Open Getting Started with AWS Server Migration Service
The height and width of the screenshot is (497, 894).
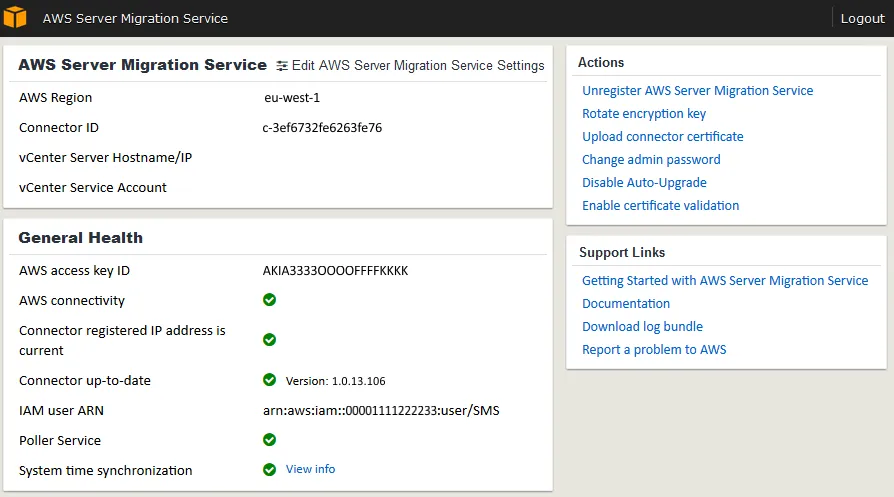724,280
